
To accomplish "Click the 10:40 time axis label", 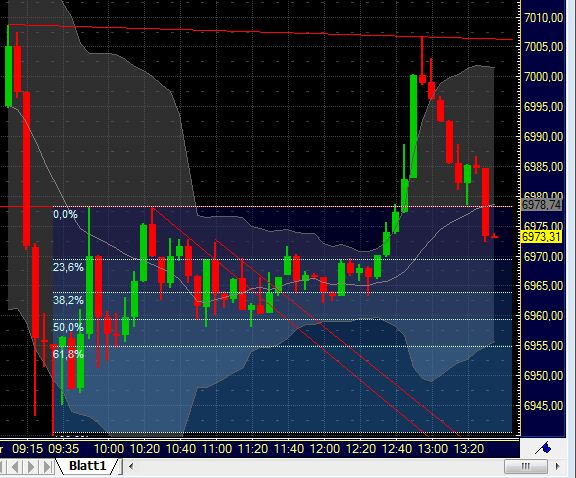I will 181,449.
